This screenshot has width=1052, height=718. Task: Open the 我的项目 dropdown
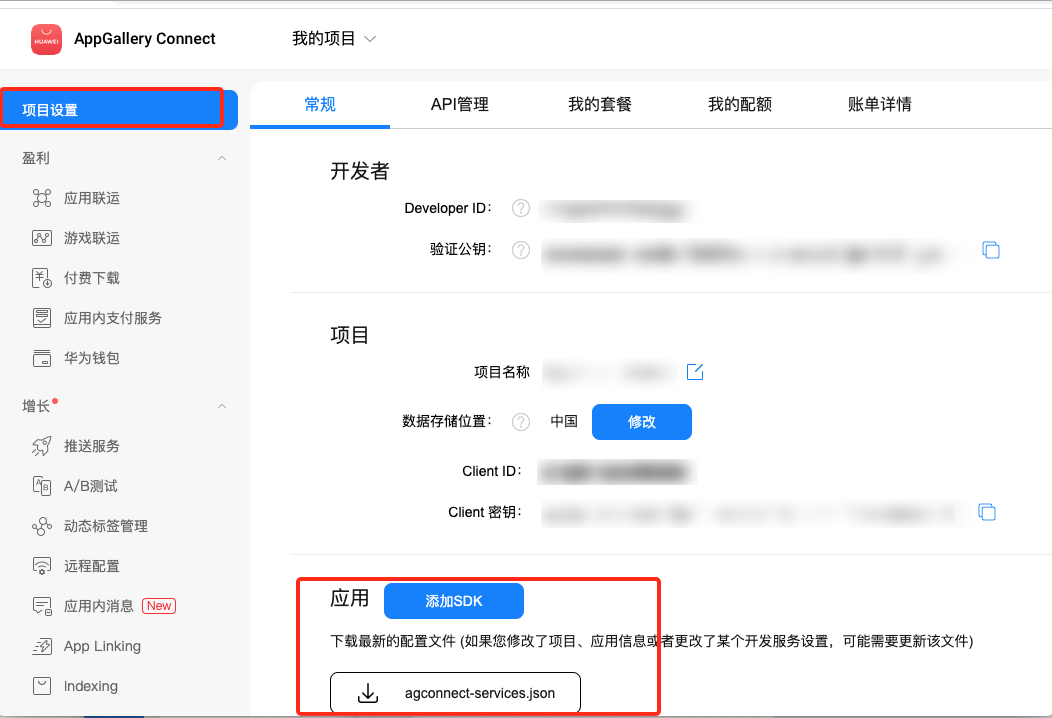tap(333, 39)
